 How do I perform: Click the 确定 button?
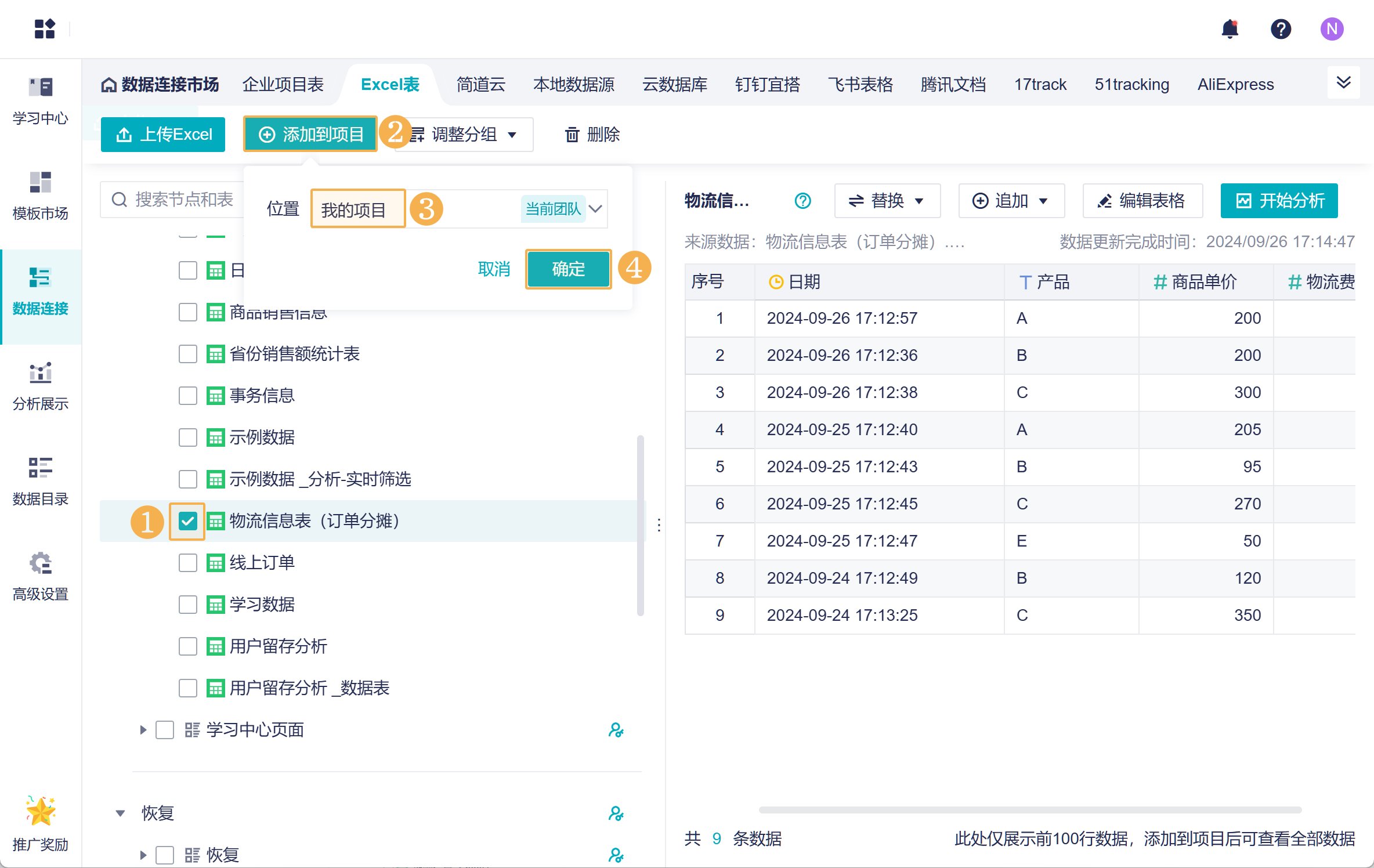568,269
